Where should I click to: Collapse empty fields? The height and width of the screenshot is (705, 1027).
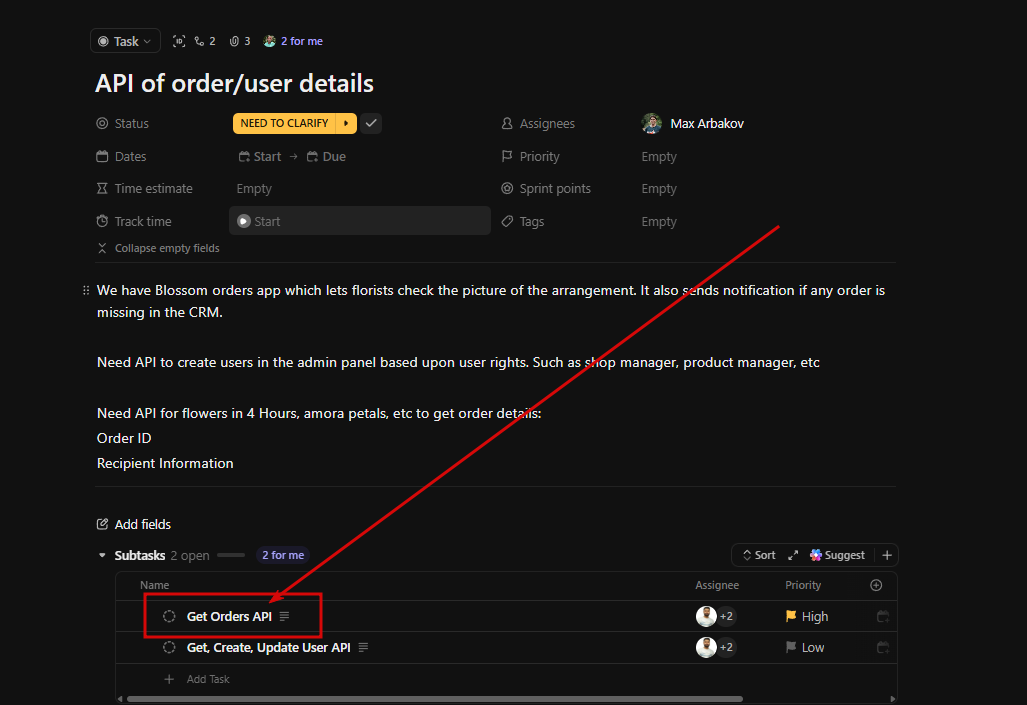click(x=159, y=248)
